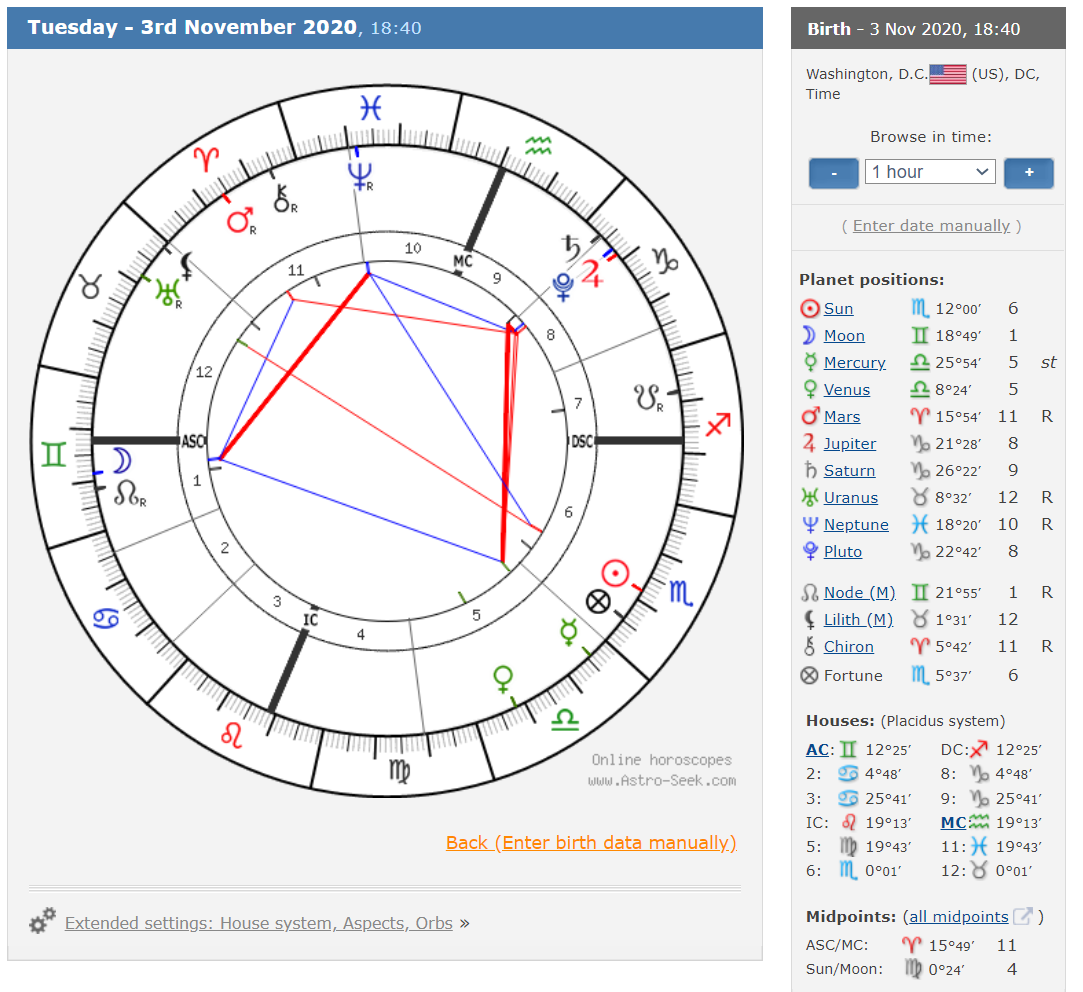Click the Neptune trident glyph in planet list
This screenshot has width=1083, height=992.
pyautogui.click(x=810, y=524)
